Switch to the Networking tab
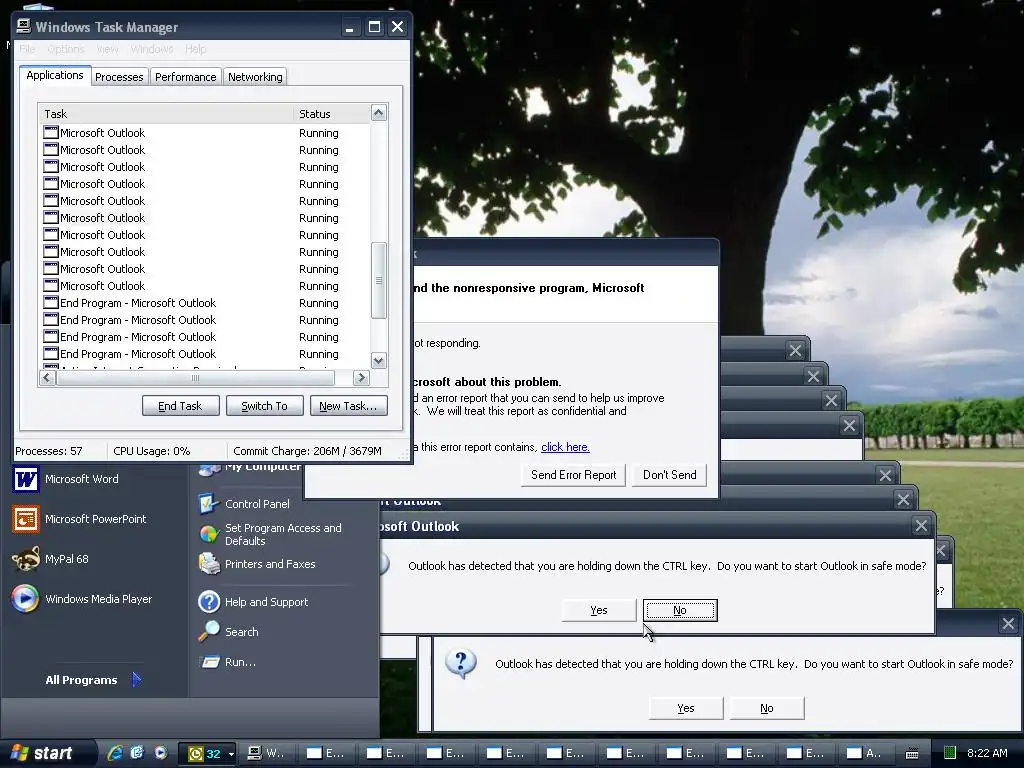The height and width of the screenshot is (768, 1024). pyautogui.click(x=255, y=76)
